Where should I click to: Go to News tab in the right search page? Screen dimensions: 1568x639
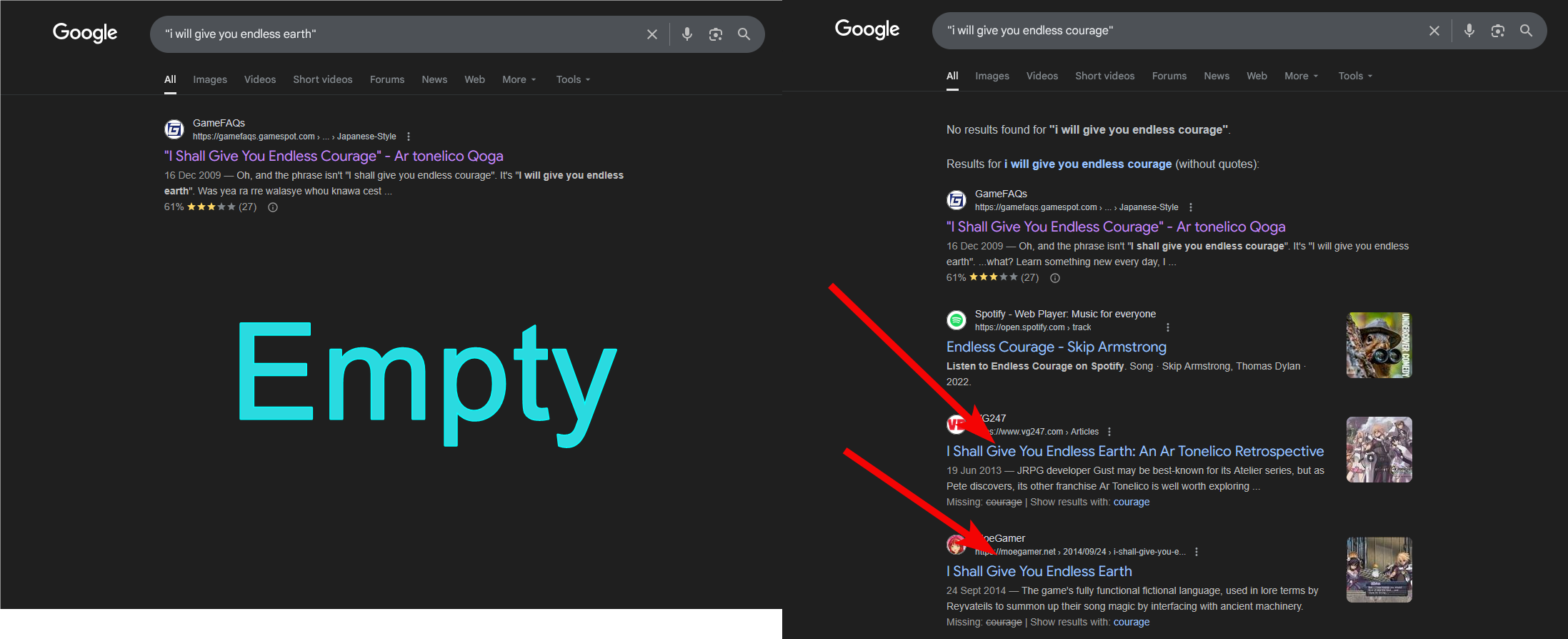coord(1217,76)
